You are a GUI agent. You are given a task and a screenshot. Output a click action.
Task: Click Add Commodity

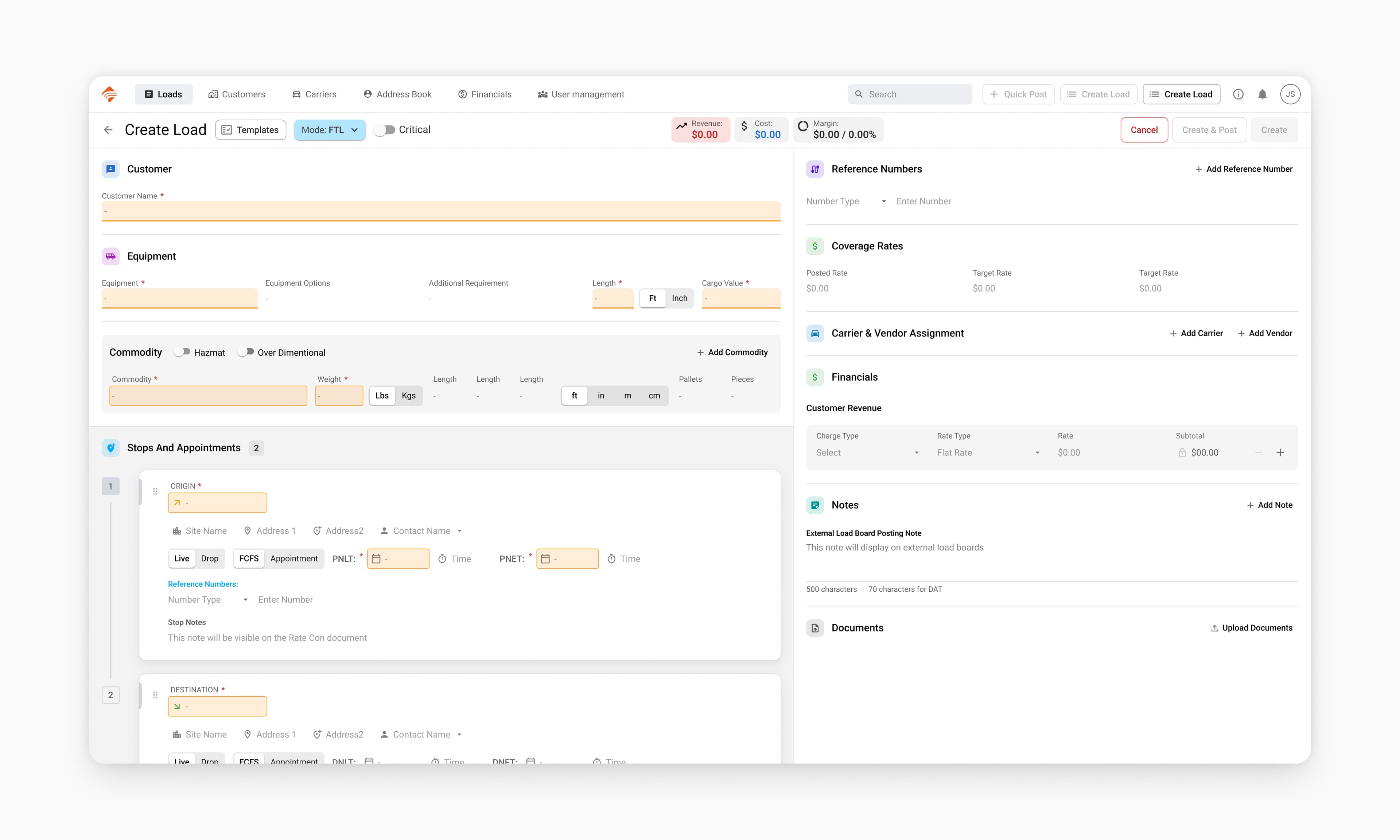tap(732, 352)
